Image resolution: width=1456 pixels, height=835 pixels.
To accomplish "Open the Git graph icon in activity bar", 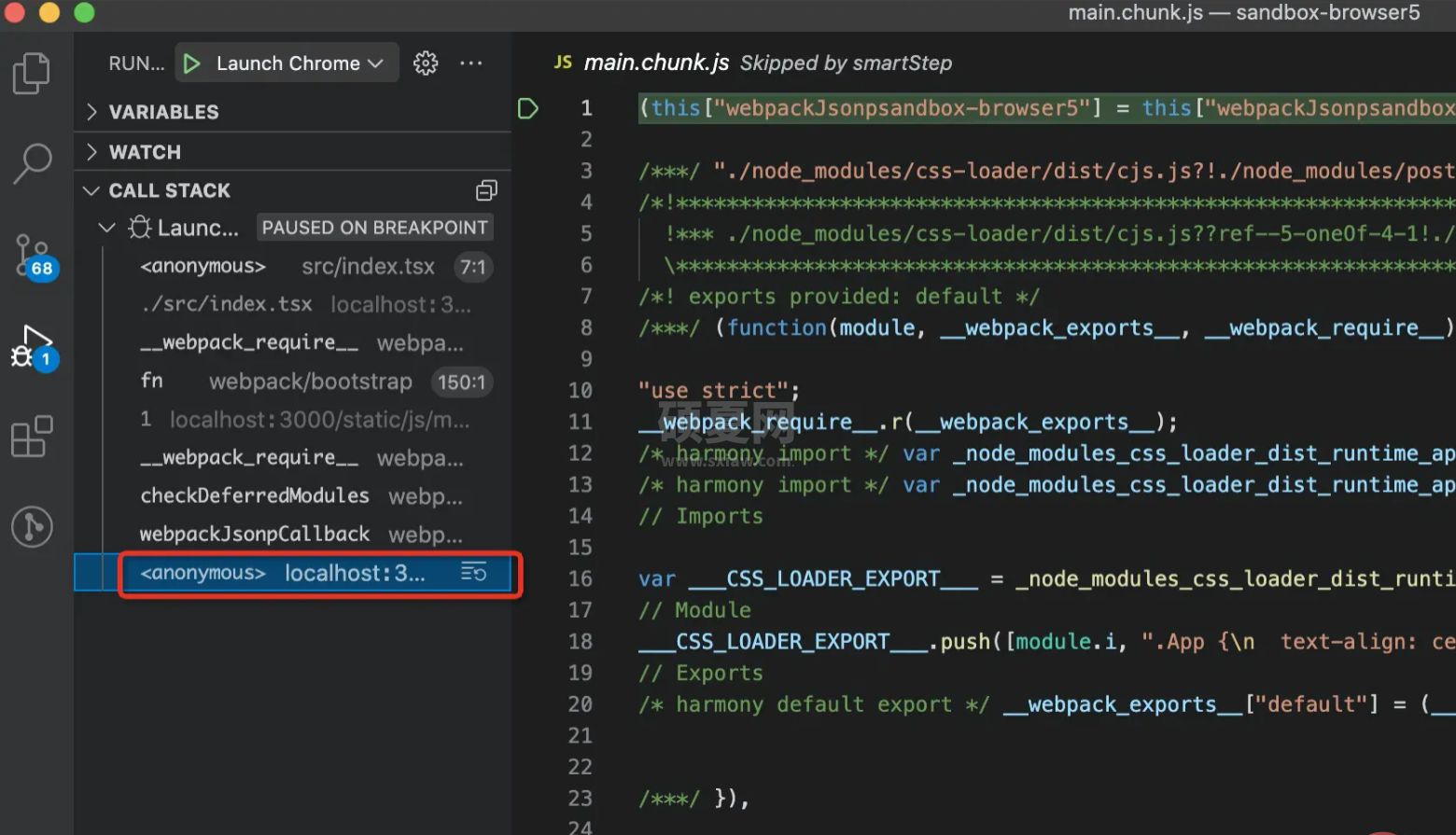I will 33,526.
